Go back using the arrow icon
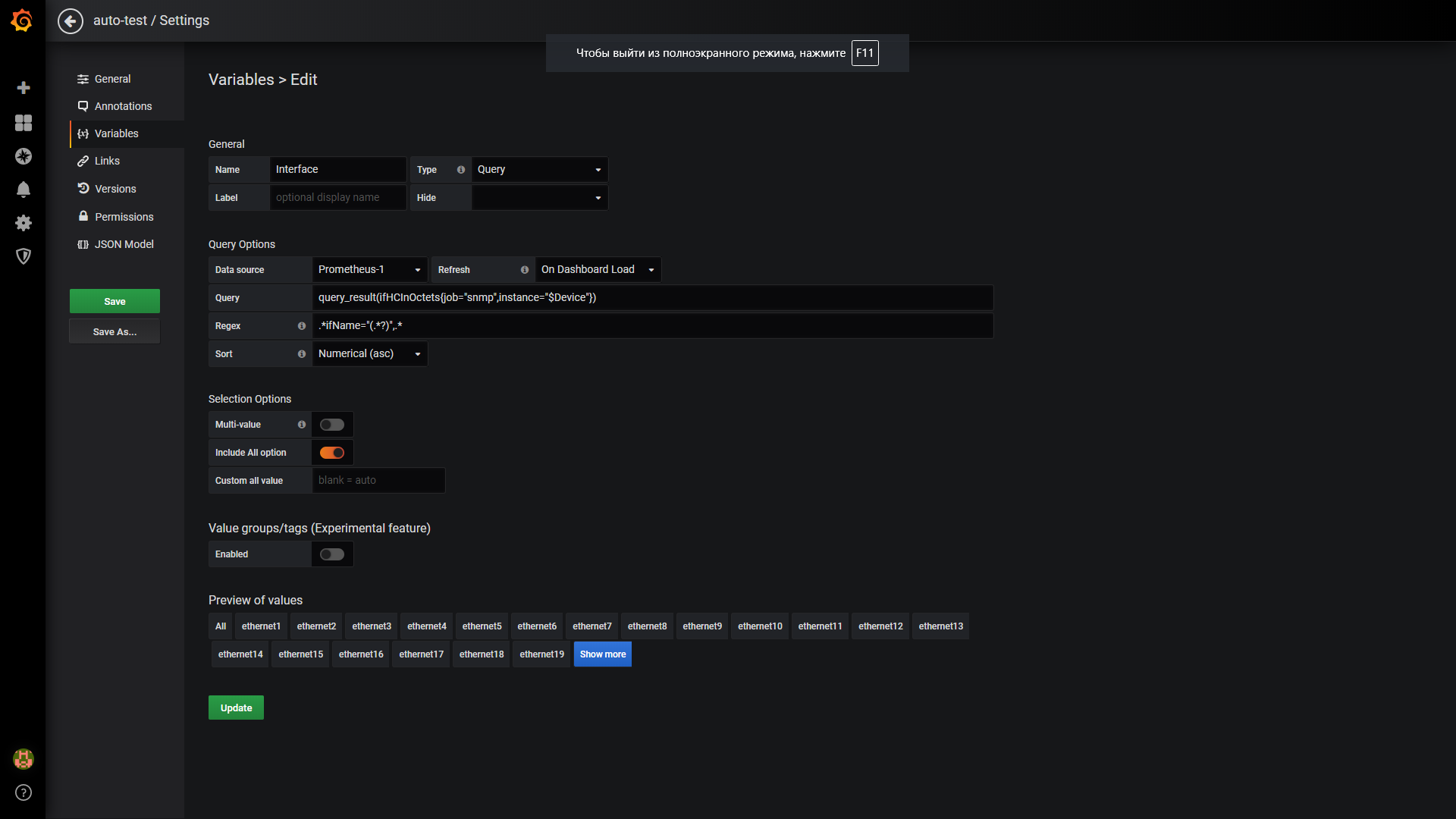Screen dimensions: 1456x819 (71, 20)
